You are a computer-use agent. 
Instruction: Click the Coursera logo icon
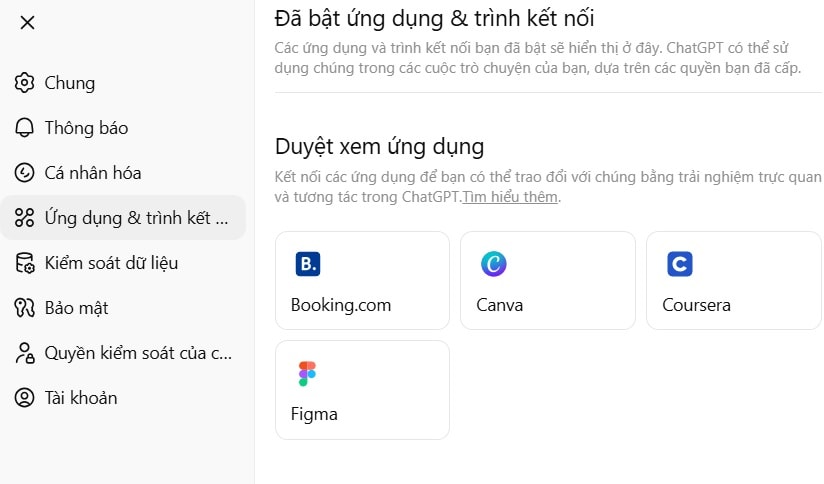(x=680, y=264)
